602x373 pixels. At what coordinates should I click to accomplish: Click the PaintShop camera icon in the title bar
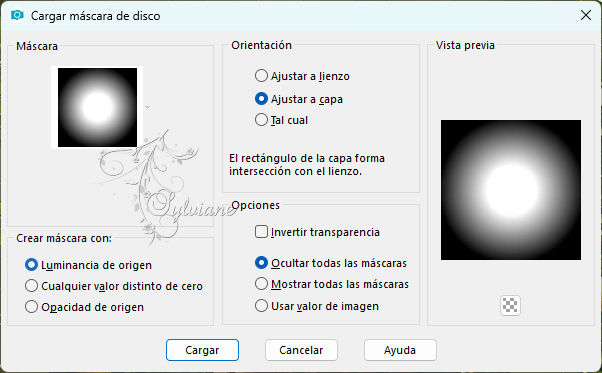pyautogui.click(x=17, y=15)
